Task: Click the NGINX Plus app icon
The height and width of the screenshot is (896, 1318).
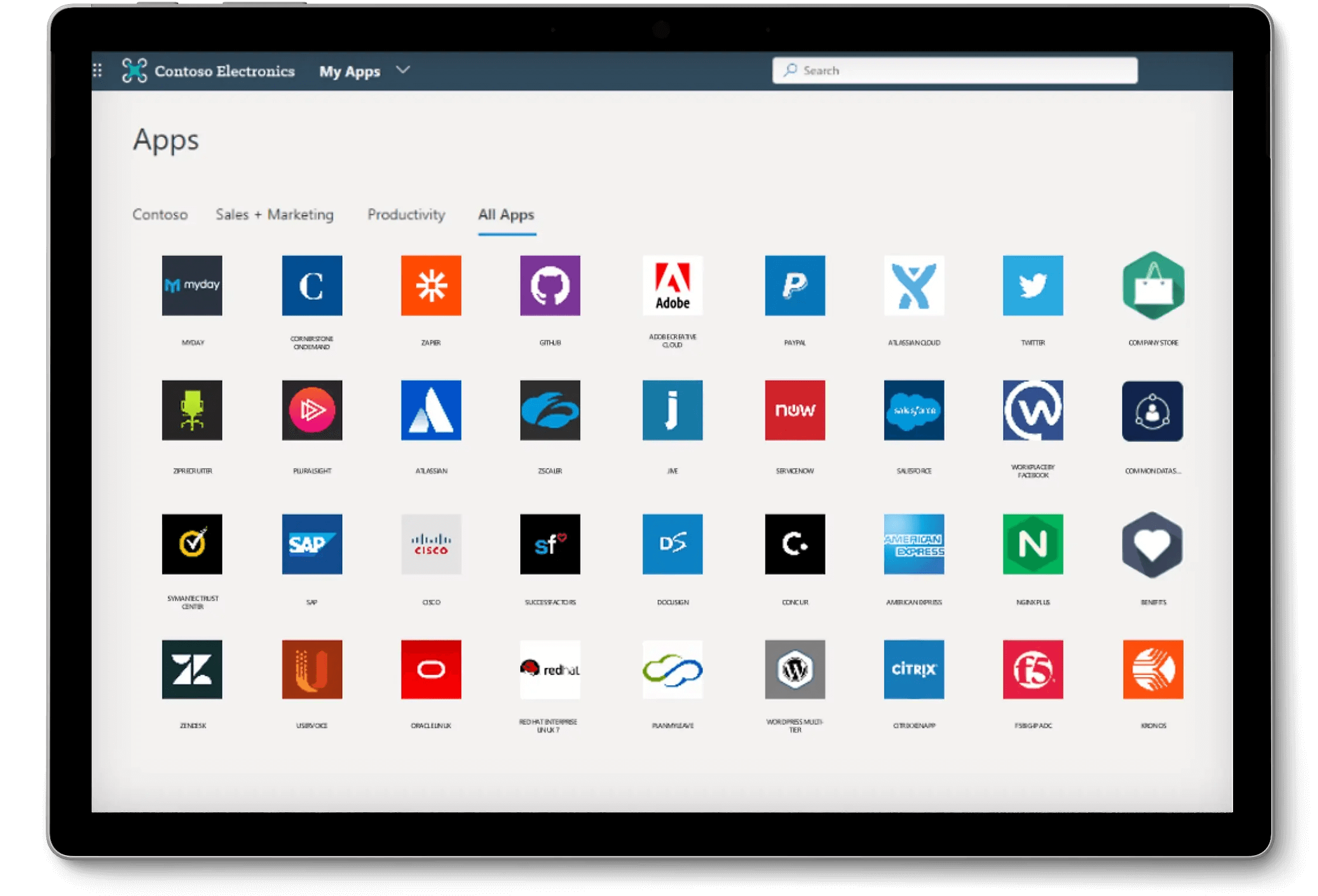Action: (x=1033, y=544)
